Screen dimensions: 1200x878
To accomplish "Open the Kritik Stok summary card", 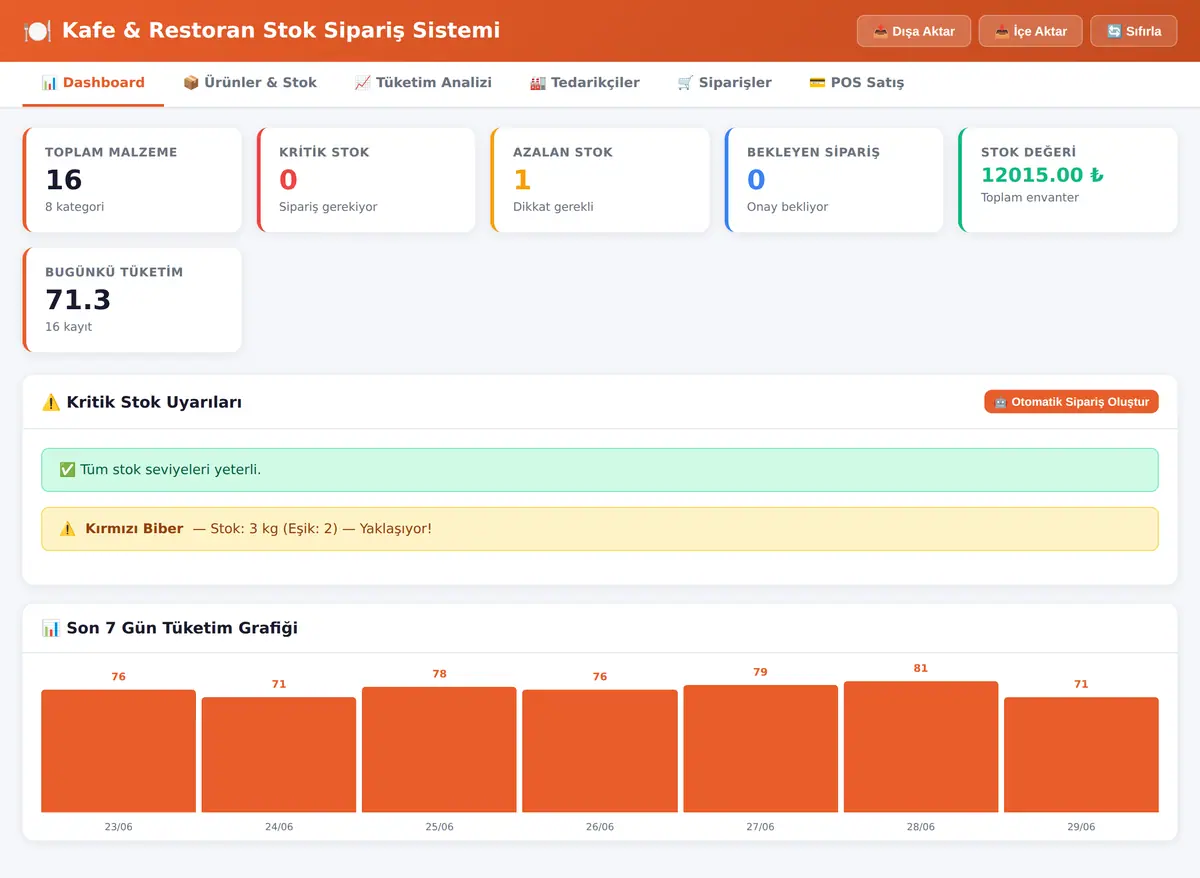I will 366,180.
